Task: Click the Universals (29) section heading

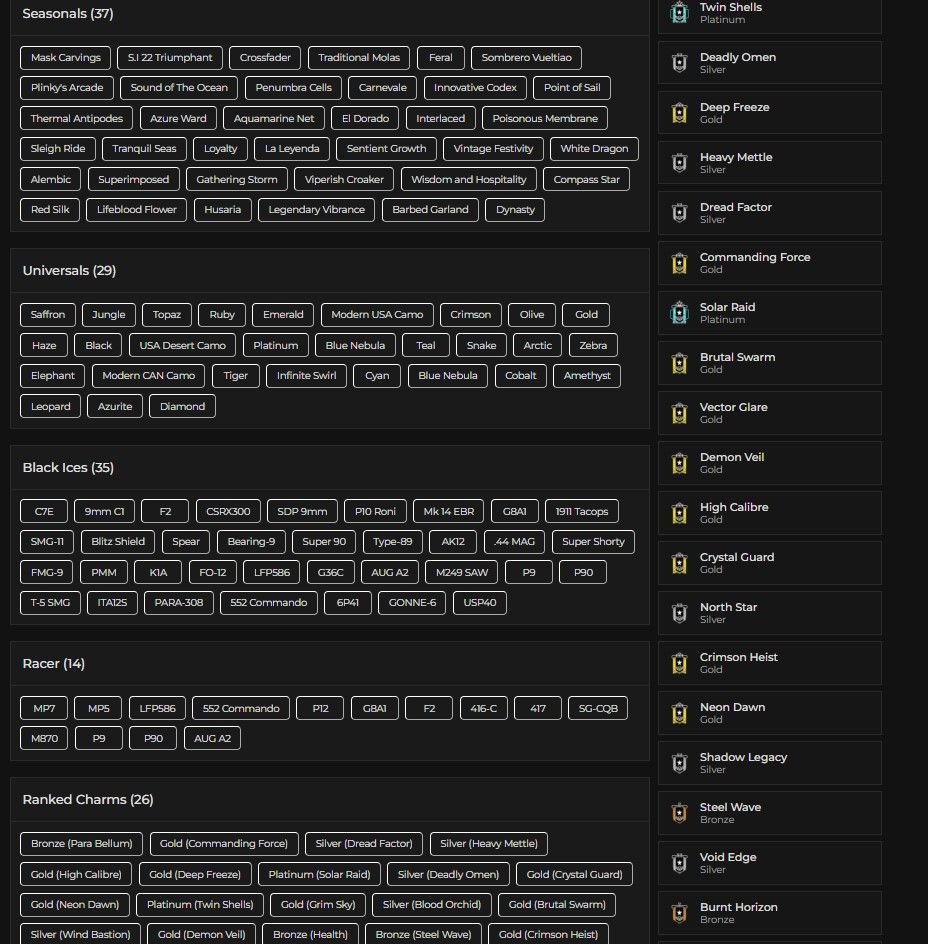Action: [x=69, y=270]
